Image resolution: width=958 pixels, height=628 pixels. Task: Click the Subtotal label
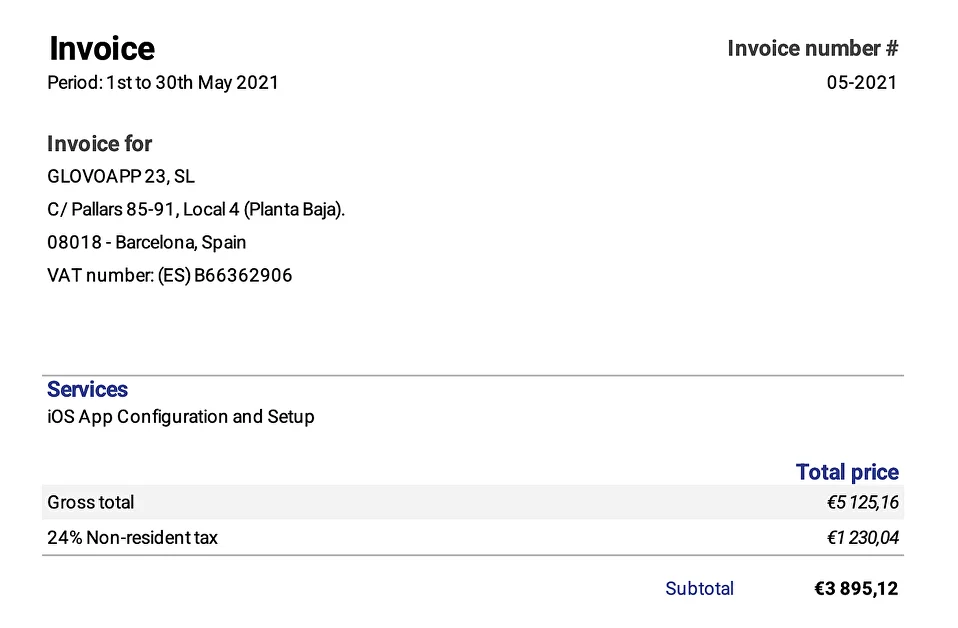tap(700, 588)
